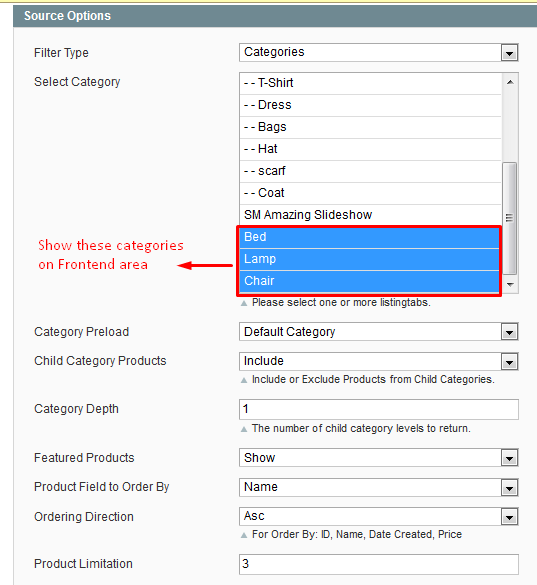This screenshot has width=537, height=585.
Task: Click the highlighted Bed category
Action: click(369, 237)
